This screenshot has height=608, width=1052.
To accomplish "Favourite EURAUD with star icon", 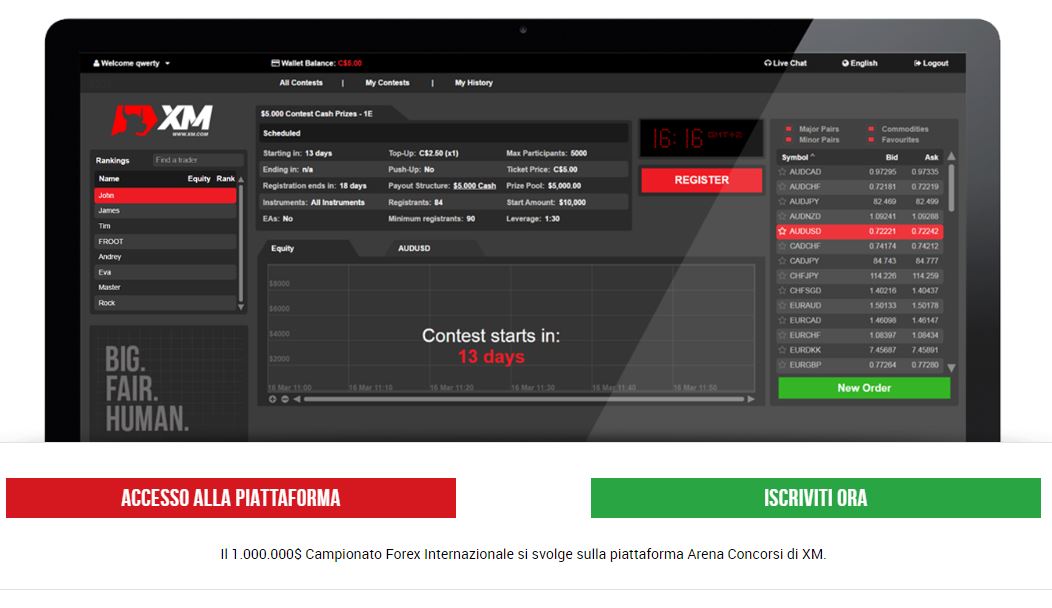I will pos(782,305).
